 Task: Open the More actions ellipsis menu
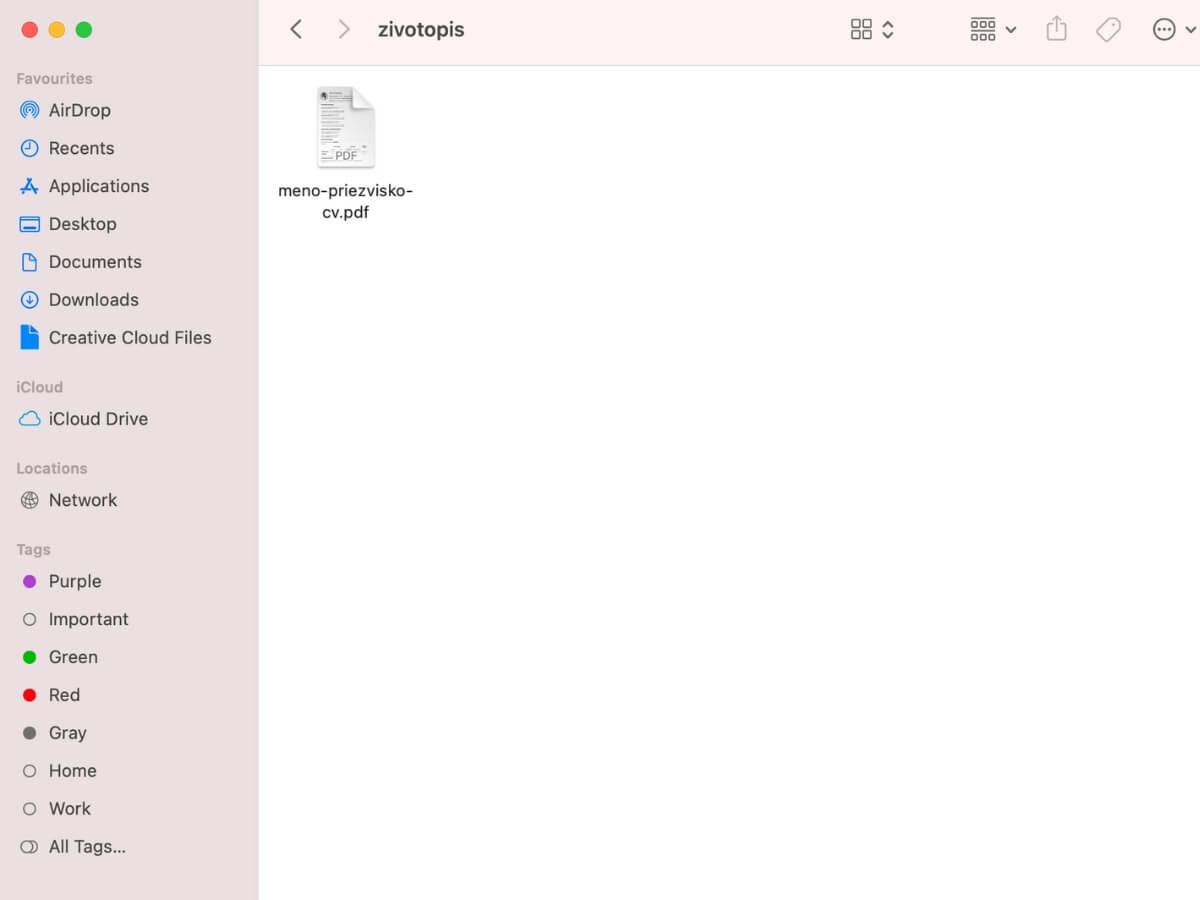pos(1164,29)
